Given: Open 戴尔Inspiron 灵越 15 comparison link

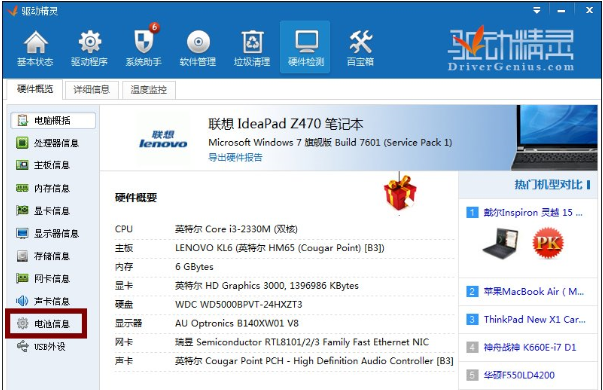Looking at the screenshot, I should (533, 213).
